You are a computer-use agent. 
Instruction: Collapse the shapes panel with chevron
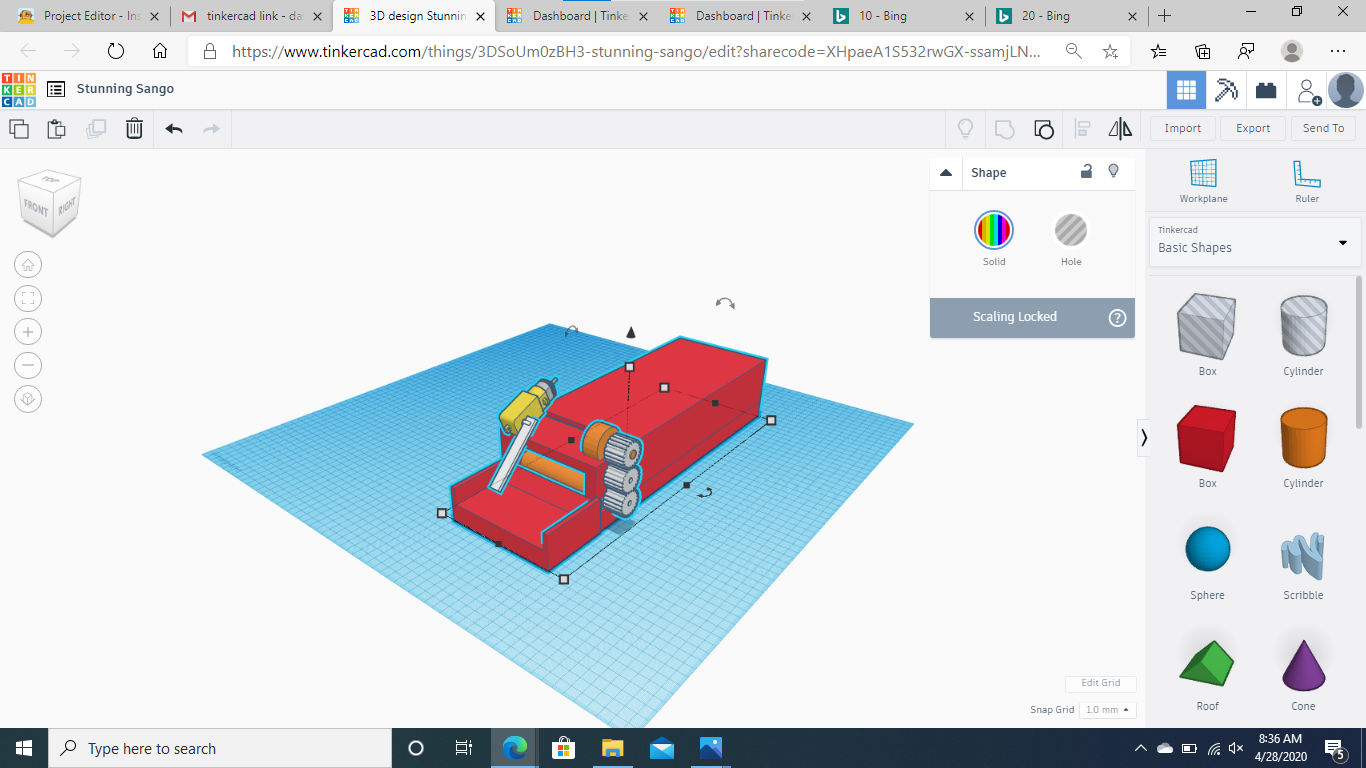click(1144, 437)
